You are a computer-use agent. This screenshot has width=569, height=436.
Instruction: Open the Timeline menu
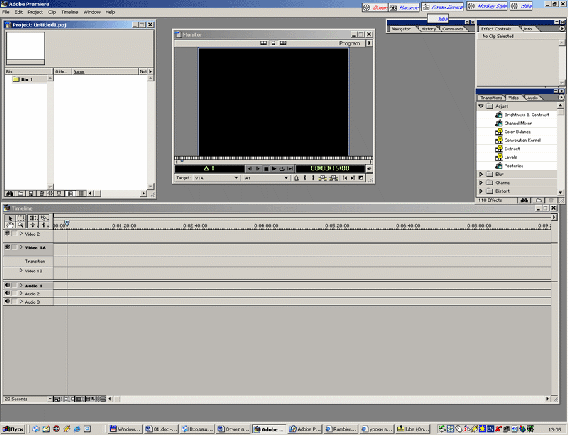pyautogui.click(x=70, y=12)
